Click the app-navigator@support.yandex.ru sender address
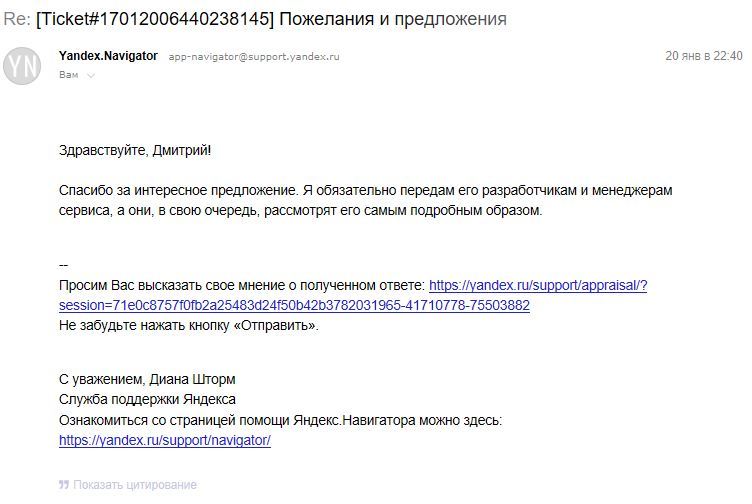The image size is (752, 504). click(254, 57)
